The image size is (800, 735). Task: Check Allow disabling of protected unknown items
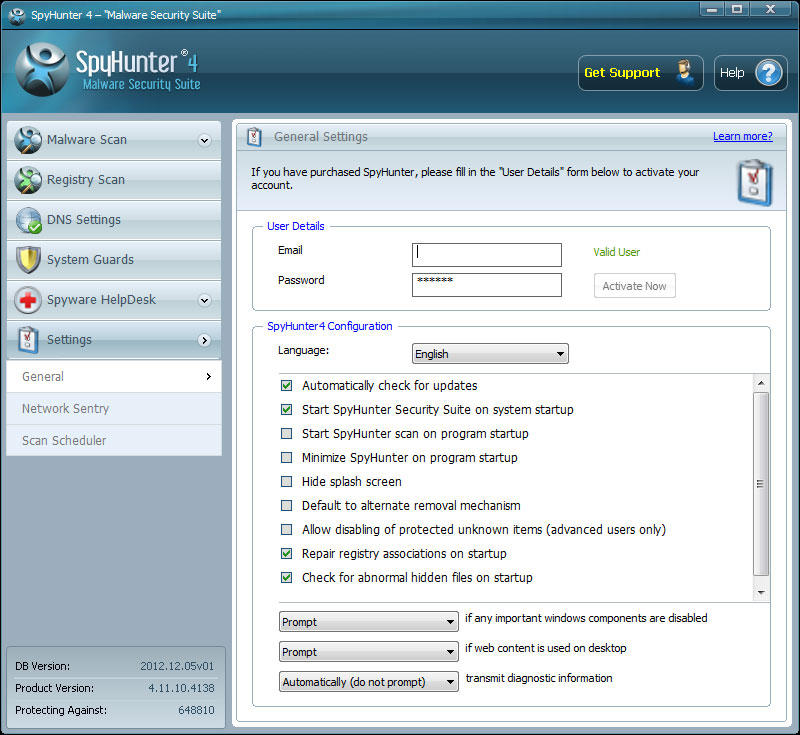287,529
